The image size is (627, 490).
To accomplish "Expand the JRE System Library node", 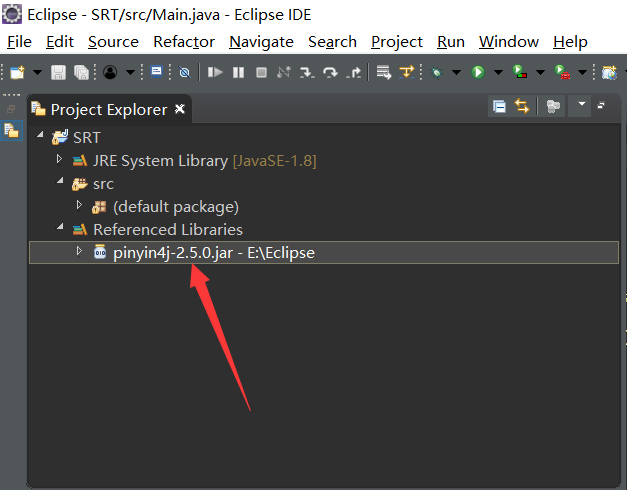I will (59, 160).
